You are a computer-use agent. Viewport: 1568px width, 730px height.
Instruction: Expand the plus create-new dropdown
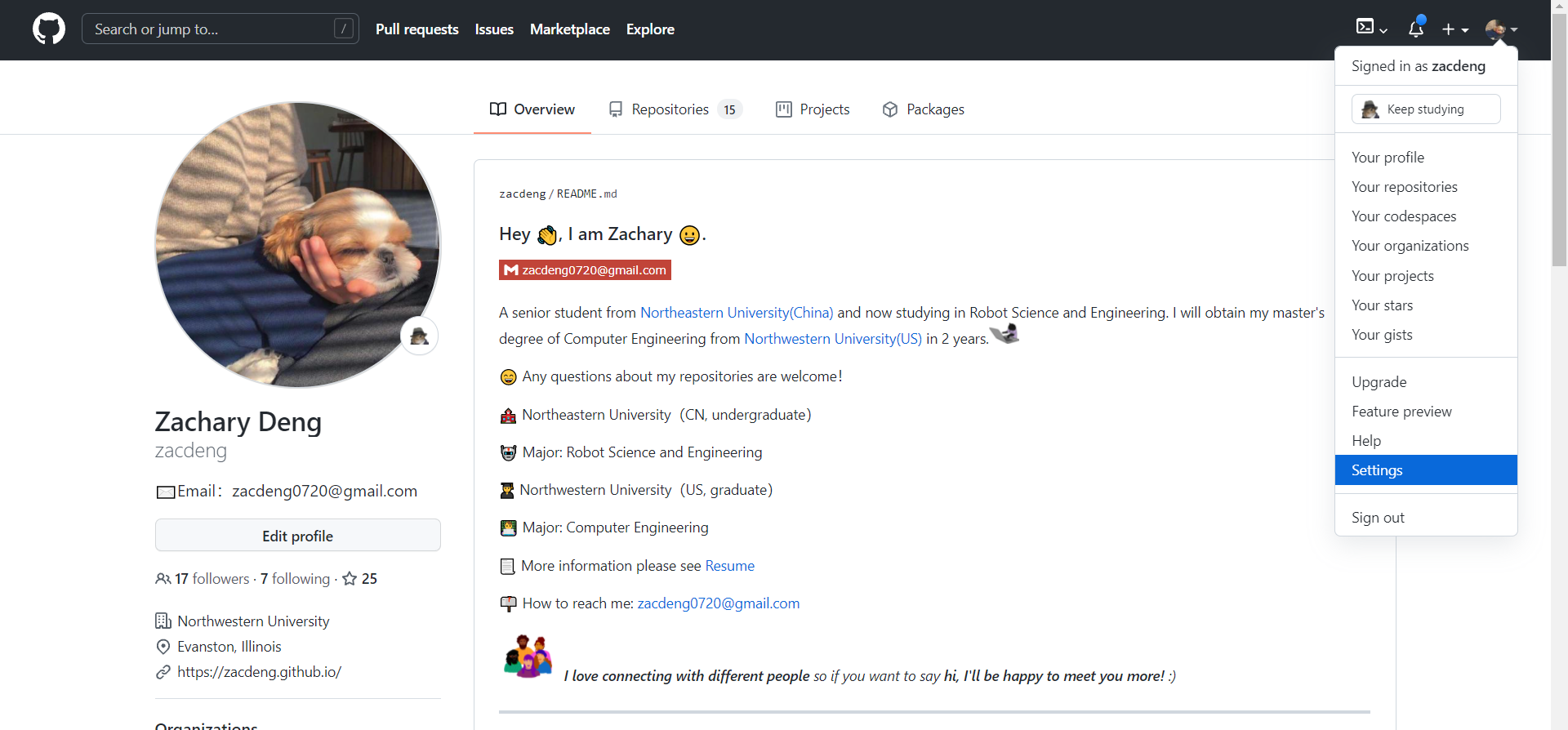coord(1454,29)
